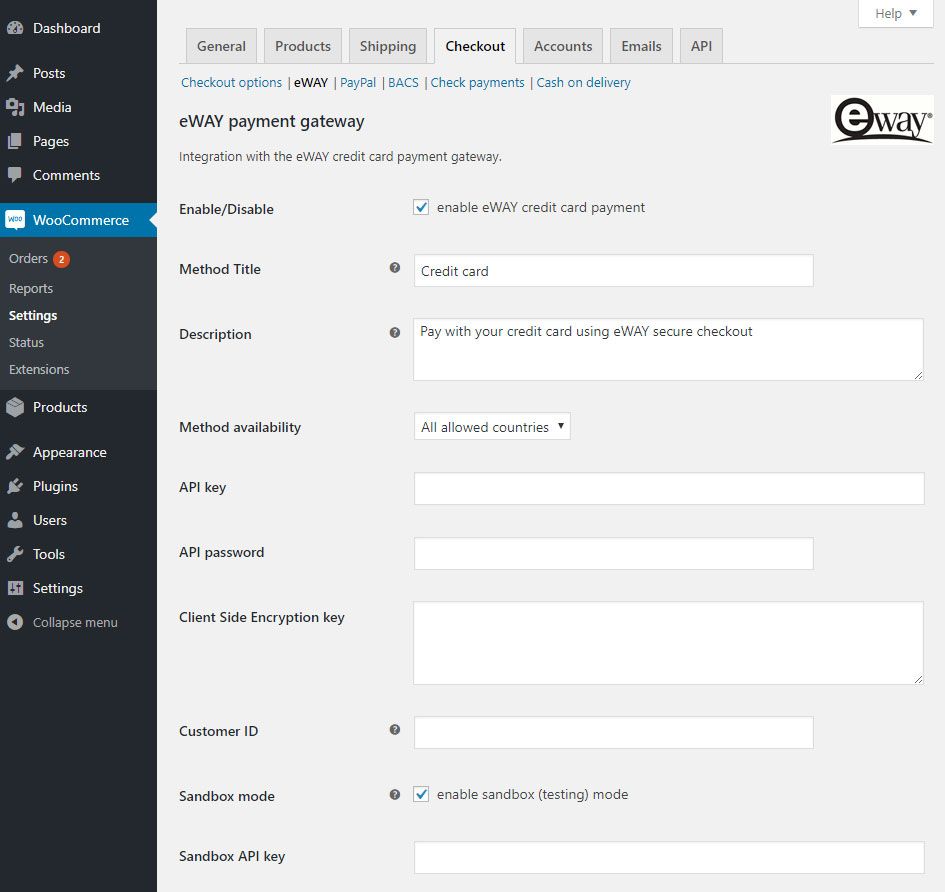Screen dimensions: 945x892
Task: Click the Plugins plug icon
Action: (15, 486)
